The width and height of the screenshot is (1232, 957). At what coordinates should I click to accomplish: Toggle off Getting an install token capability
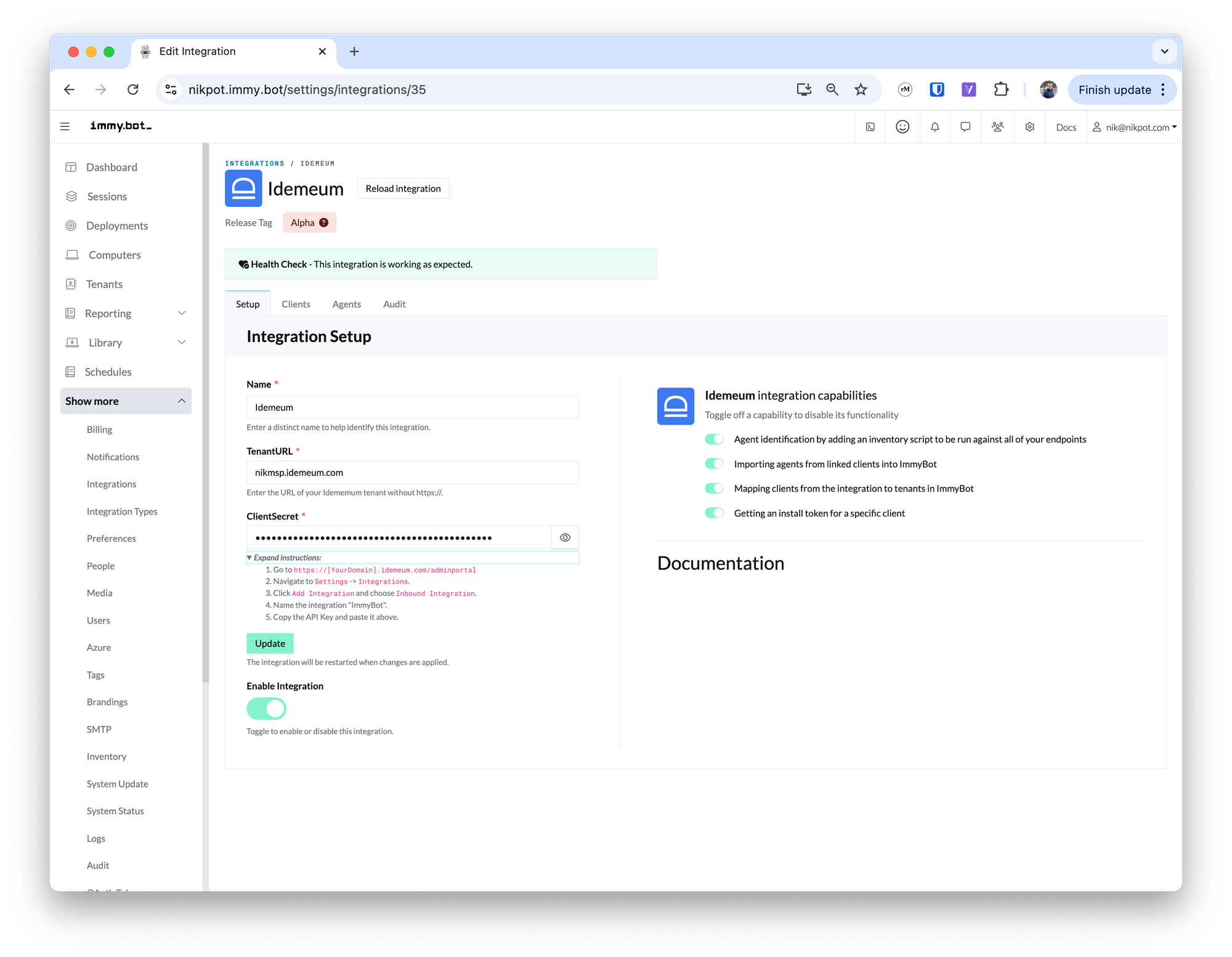click(714, 513)
